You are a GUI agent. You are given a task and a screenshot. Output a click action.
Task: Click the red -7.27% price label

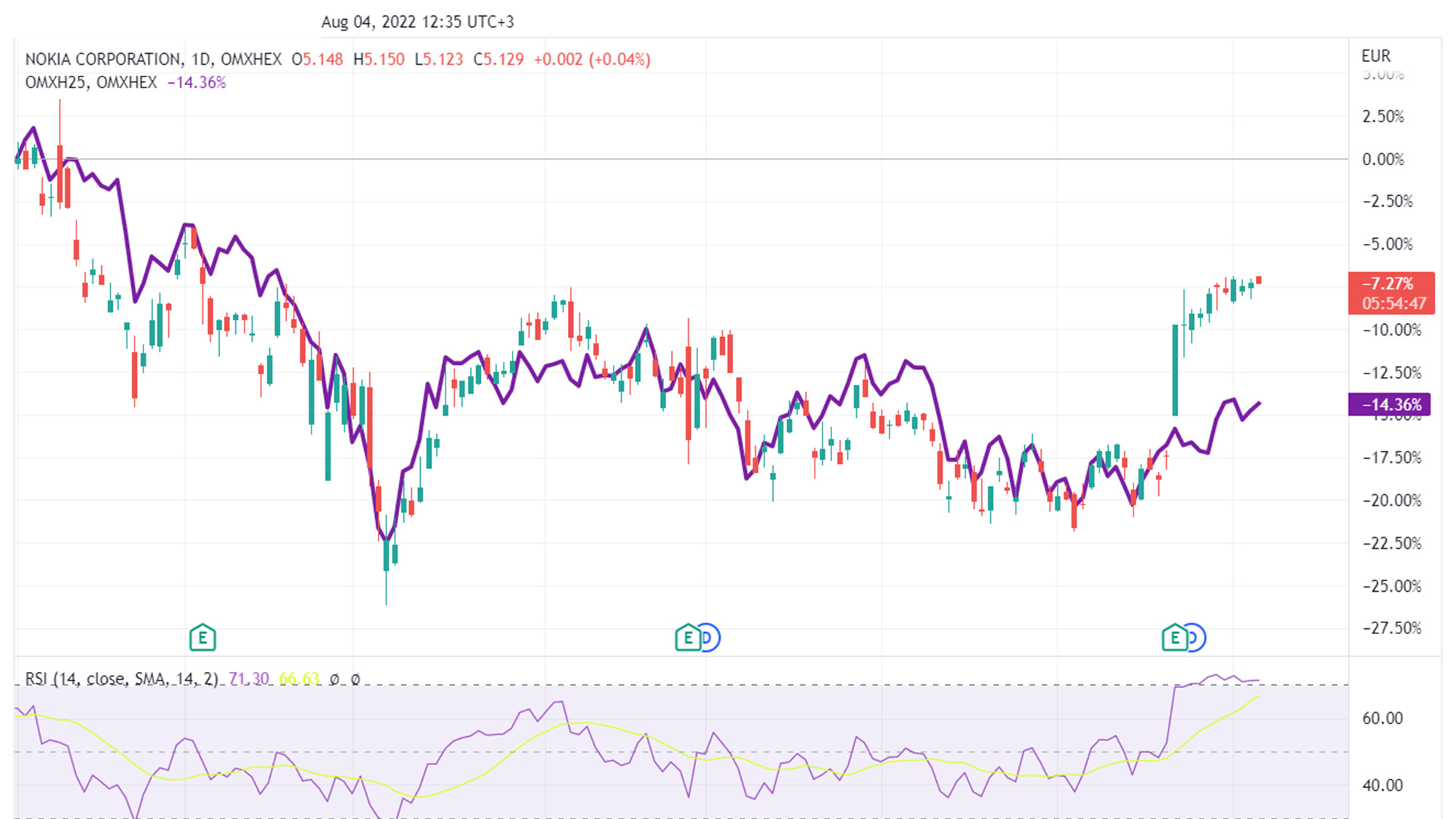click(x=1391, y=293)
